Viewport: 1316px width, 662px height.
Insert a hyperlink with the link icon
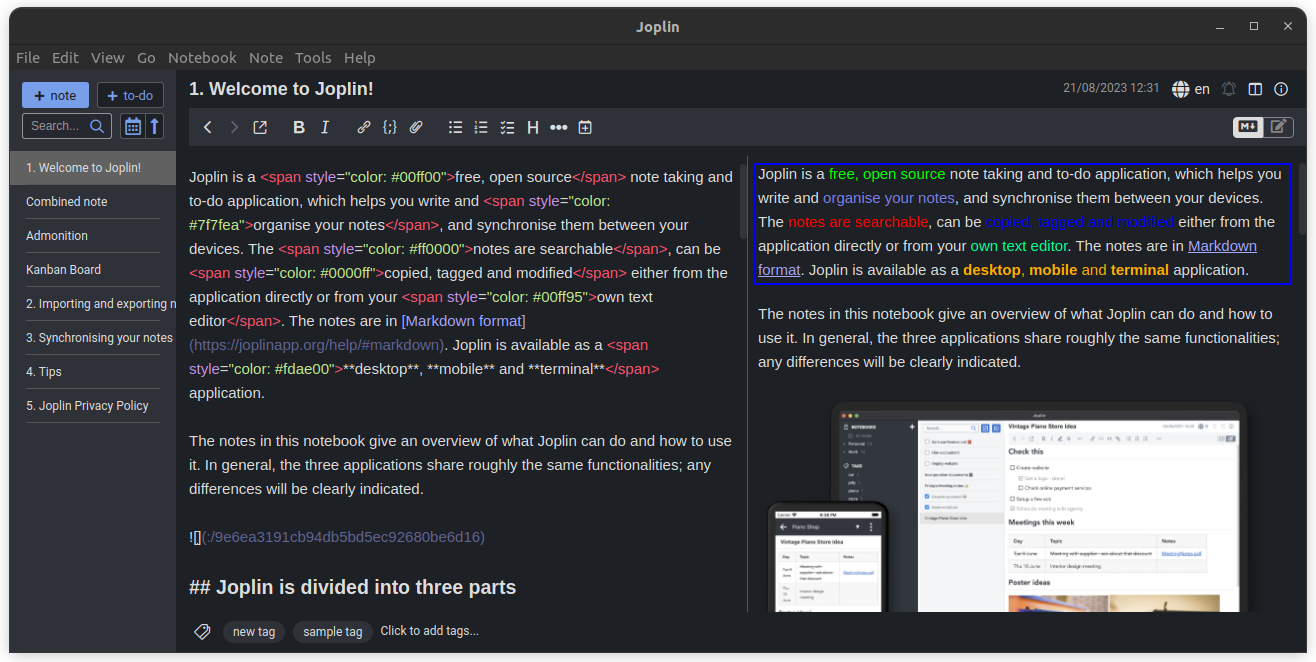[x=364, y=127]
